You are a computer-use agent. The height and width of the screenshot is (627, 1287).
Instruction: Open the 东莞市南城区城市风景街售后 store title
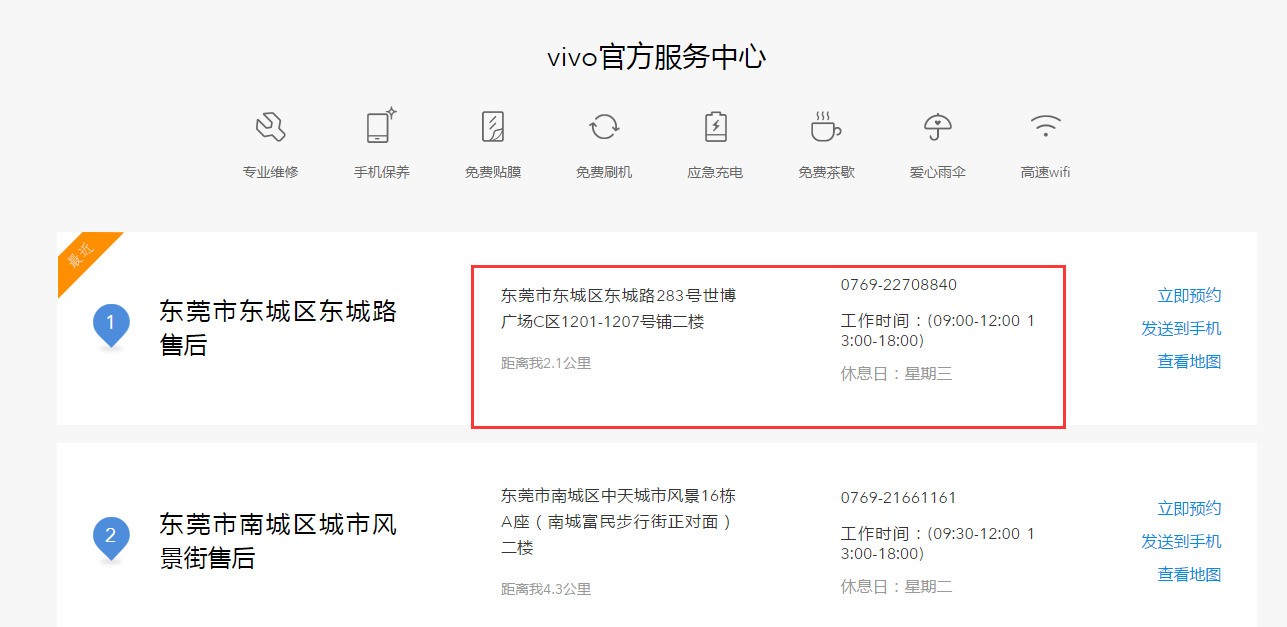point(278,541)
